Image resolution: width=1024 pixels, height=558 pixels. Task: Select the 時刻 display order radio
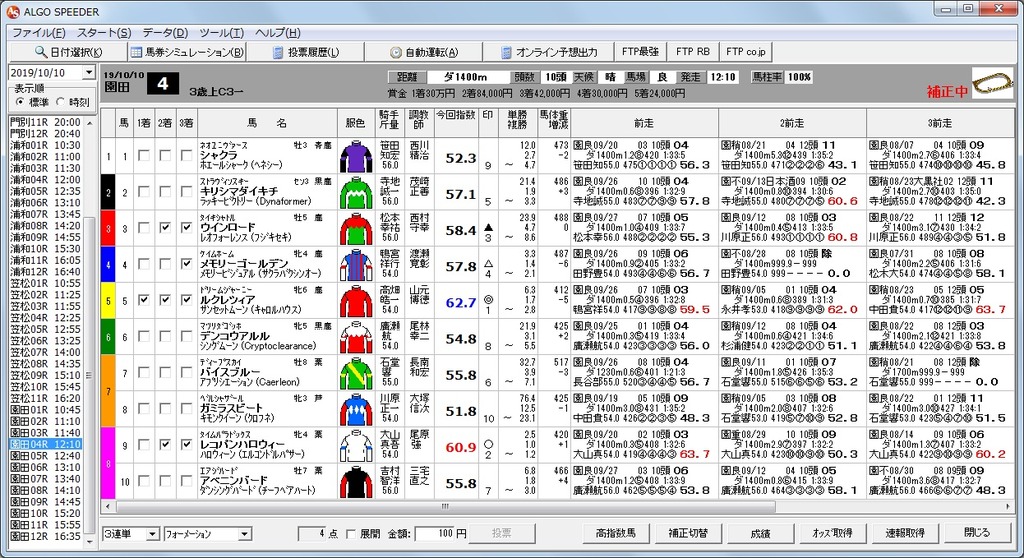coord(60,102)
